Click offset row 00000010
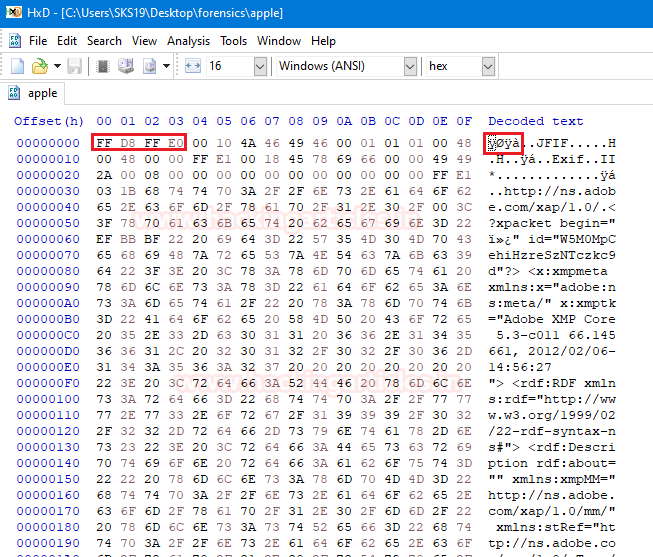 (48, 159)
